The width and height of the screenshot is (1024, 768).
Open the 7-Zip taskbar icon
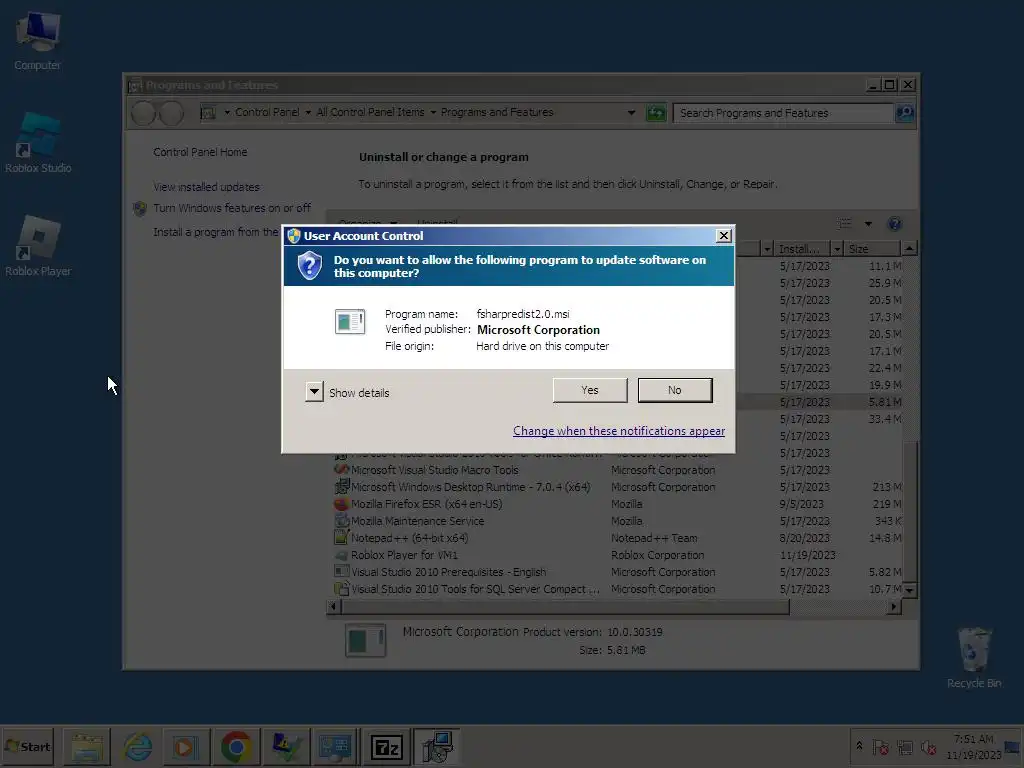(x=386, y=747)
